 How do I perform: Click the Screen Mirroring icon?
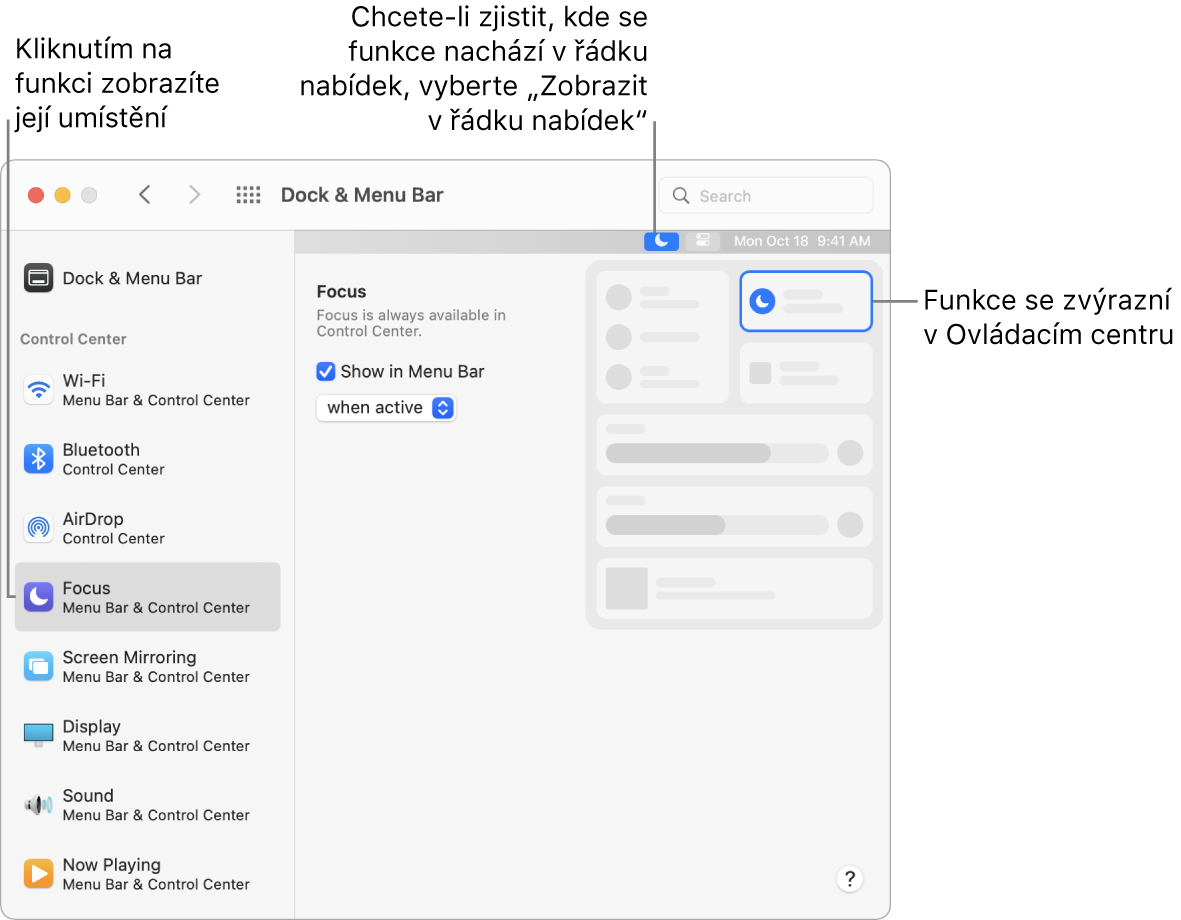pos(39,666)
